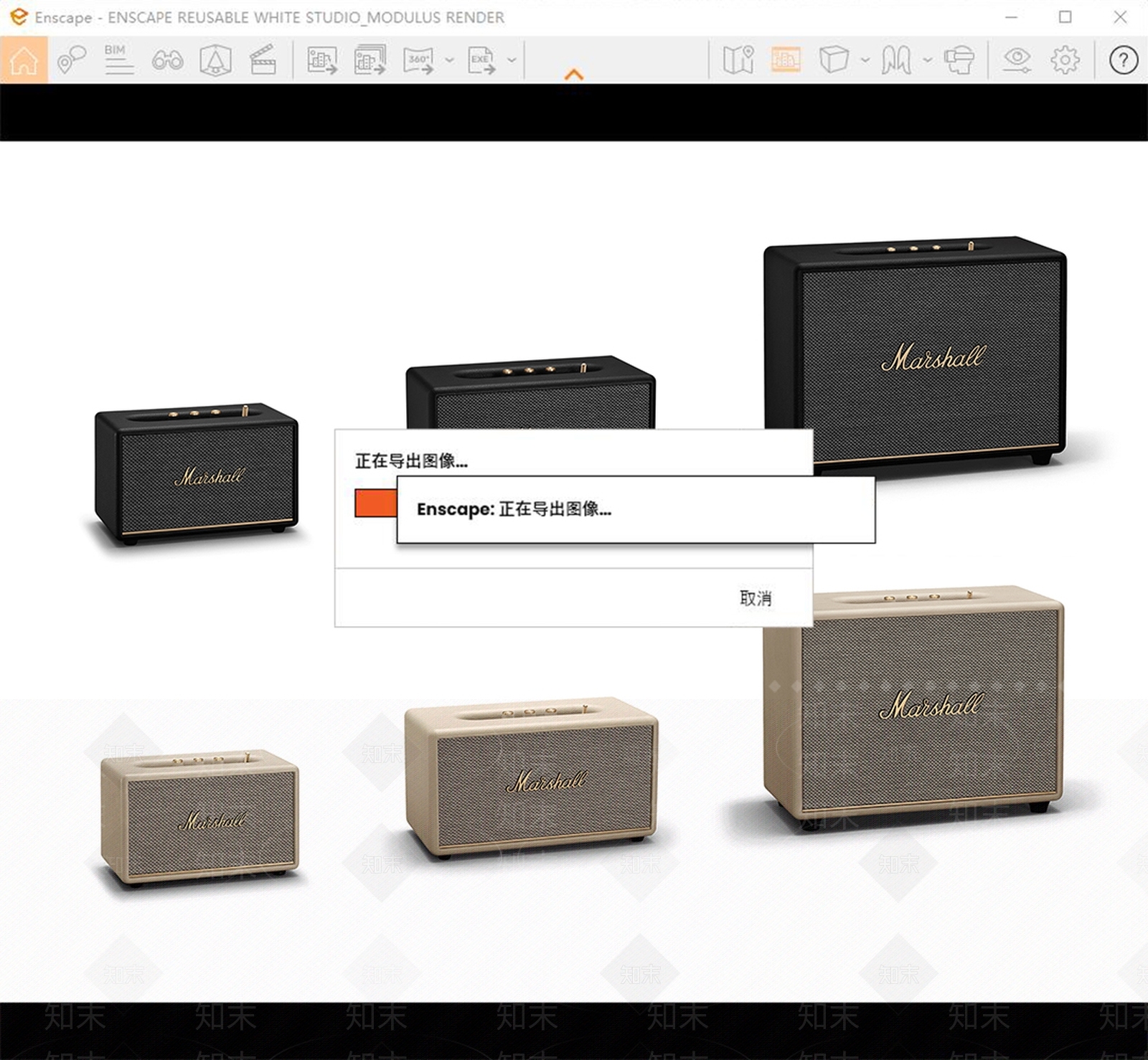The image size is (1148, 1060).
Task: Click the 'Enscape: 正在导出图像...' tooltip text
Action: 514,509
